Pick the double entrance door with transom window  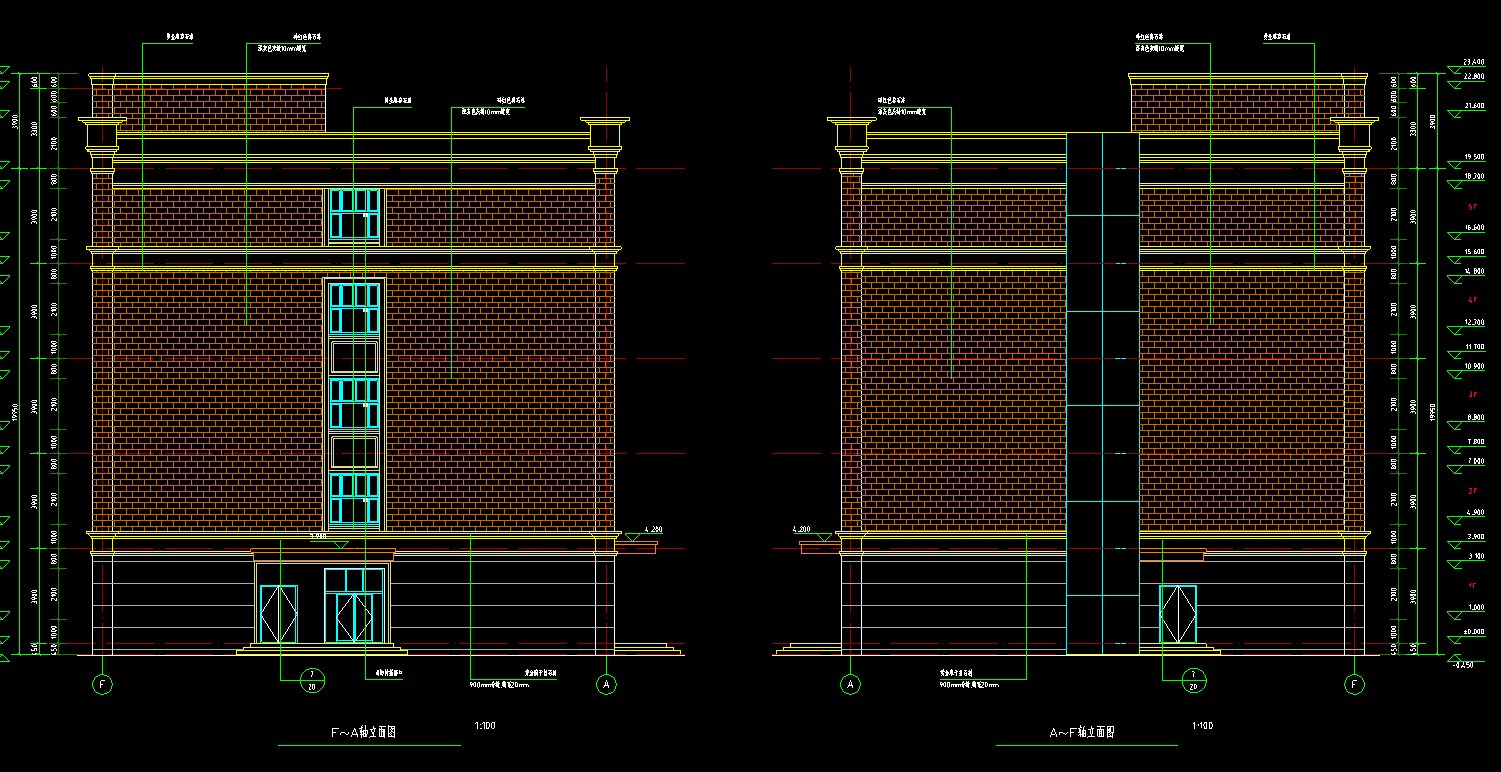coord(354,606)
